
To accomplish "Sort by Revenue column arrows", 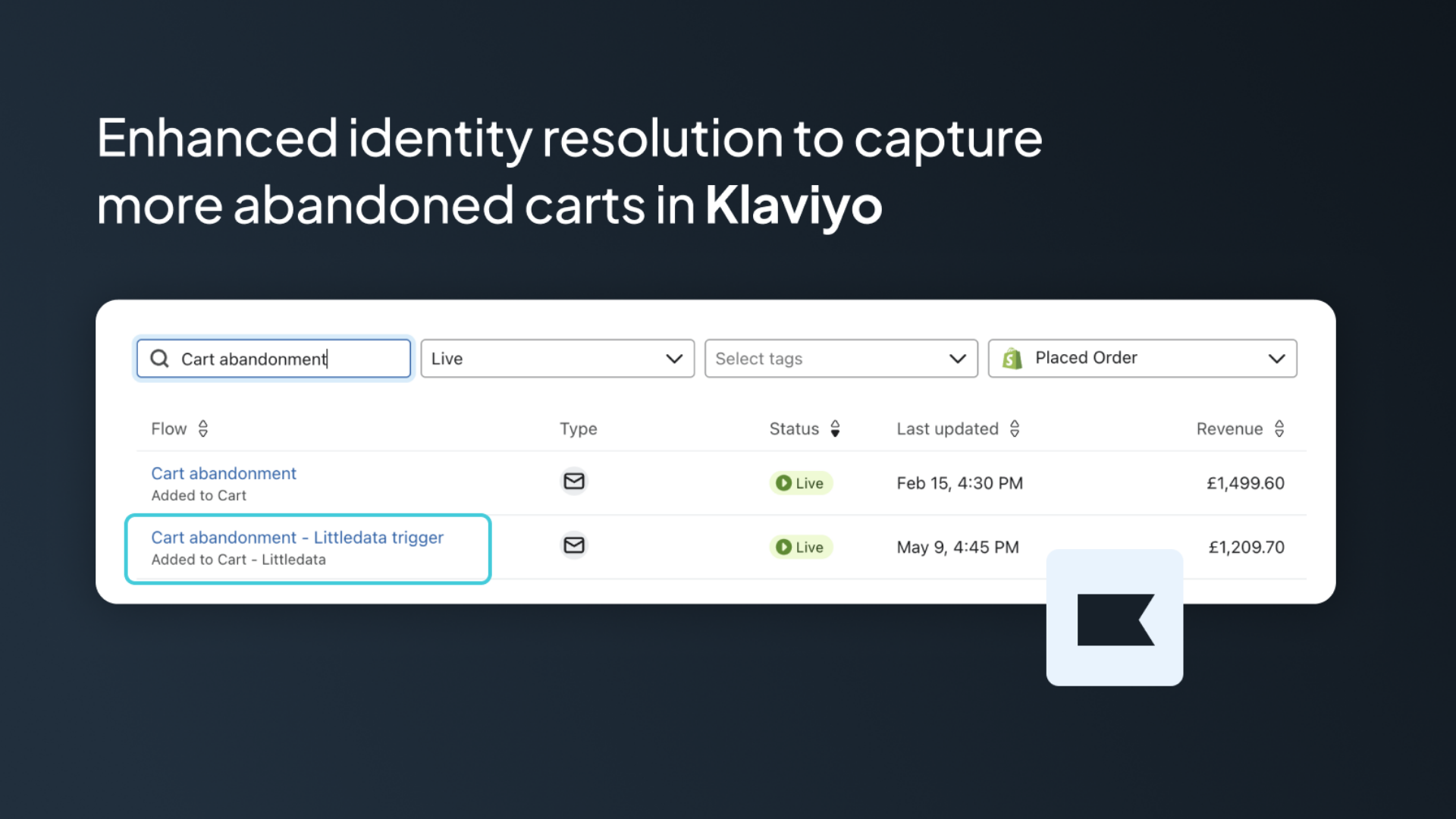I will 1279,429.
